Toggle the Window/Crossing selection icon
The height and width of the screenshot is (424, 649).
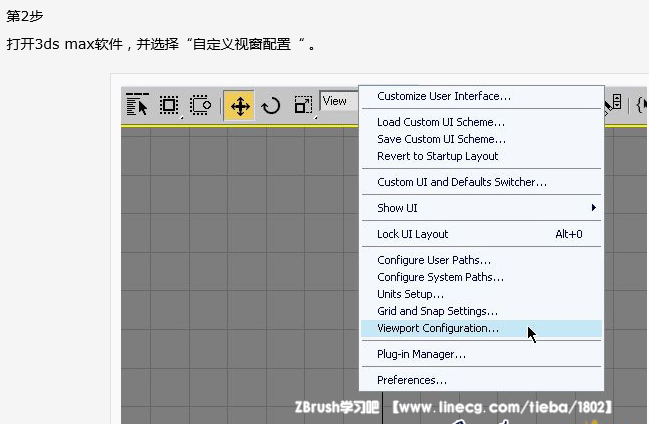coord(200,105)
